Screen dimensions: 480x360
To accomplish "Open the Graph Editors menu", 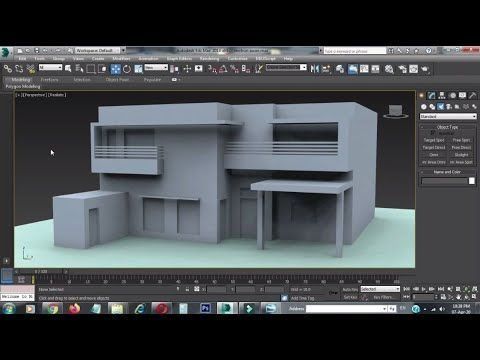I will 179,59.
